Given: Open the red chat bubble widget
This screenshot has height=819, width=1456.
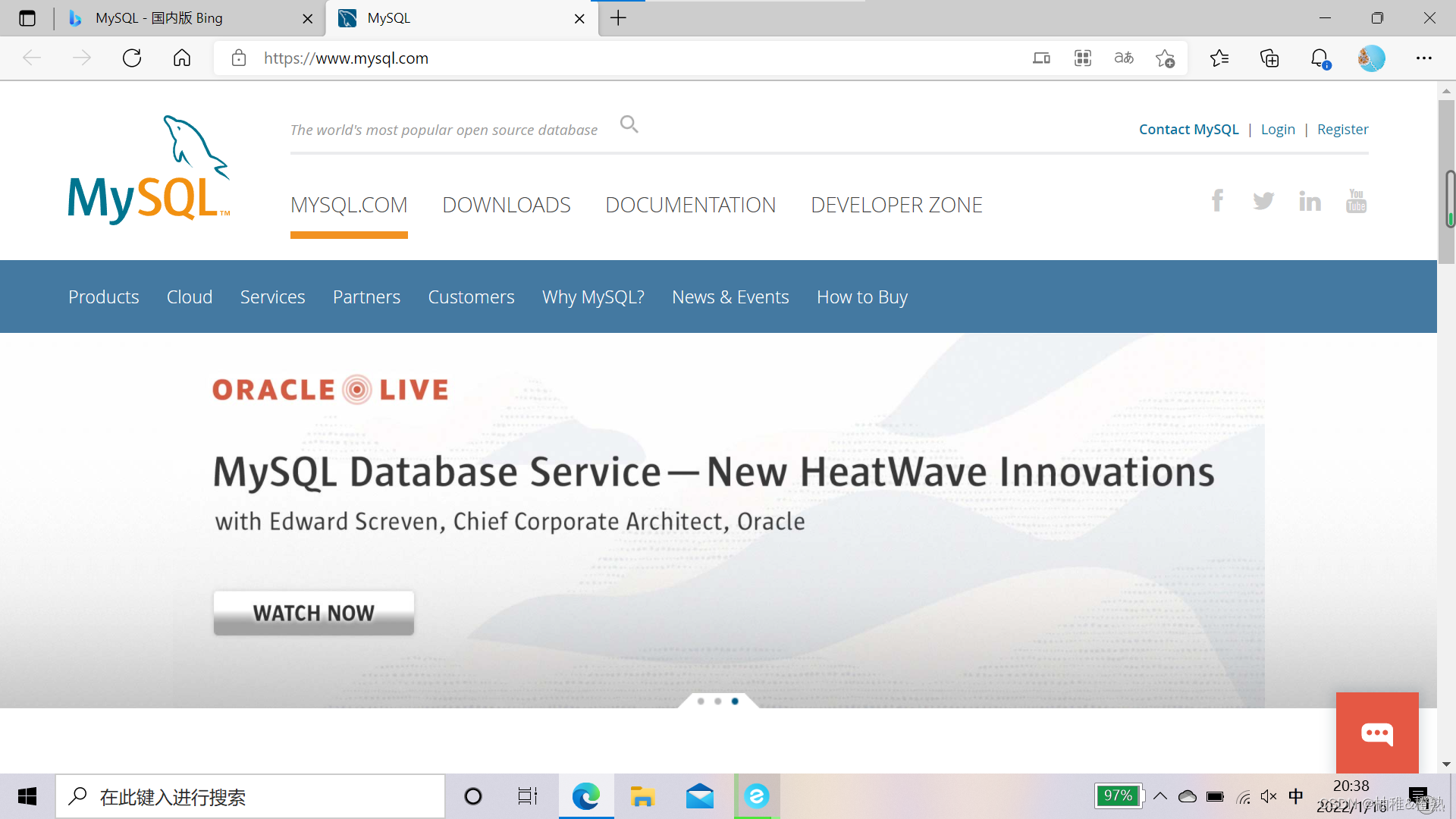Looking at the screenshot, I should click(1377, 733).
